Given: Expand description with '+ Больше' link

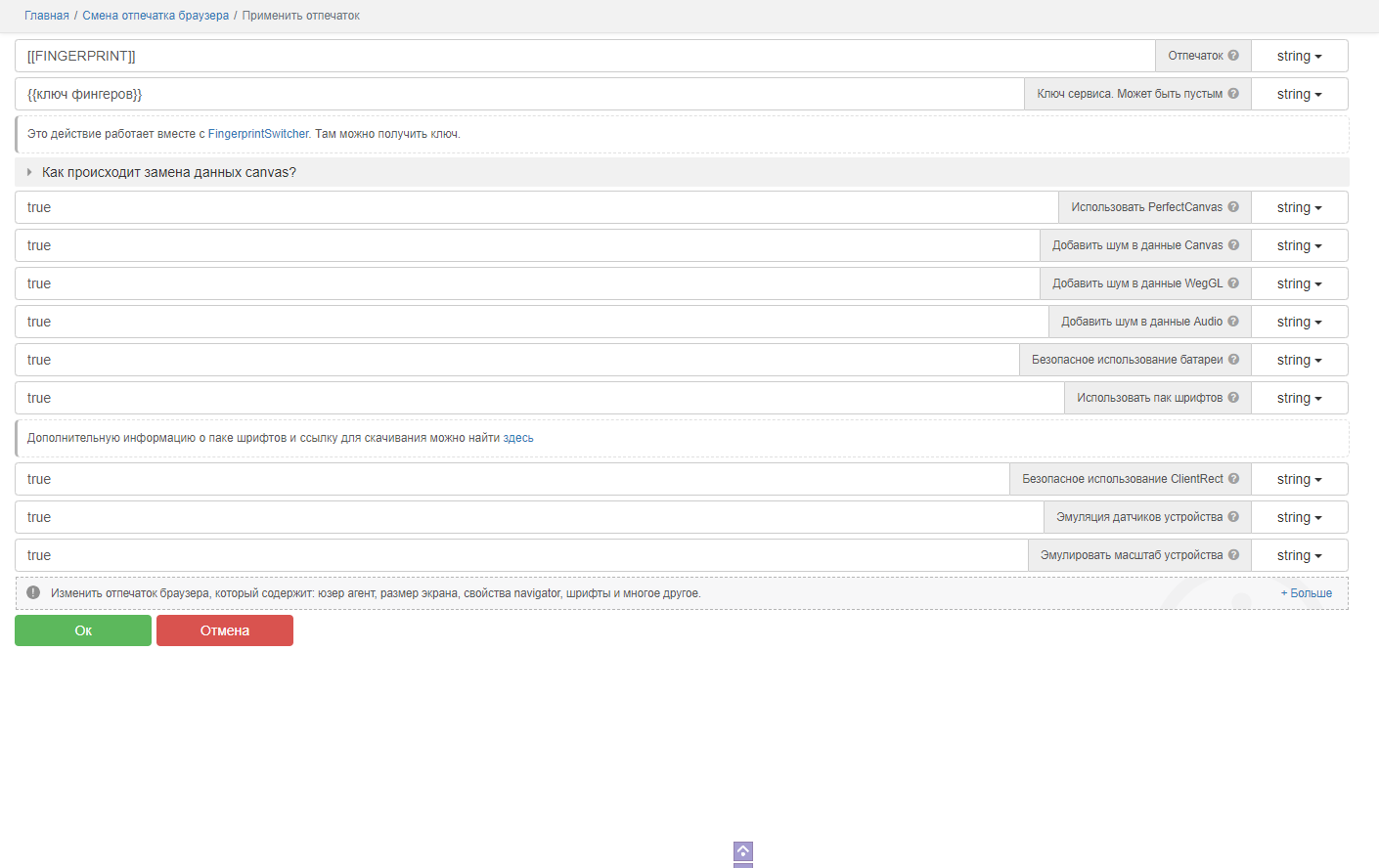Looking at the screenshot, I should coord(1306,593).
